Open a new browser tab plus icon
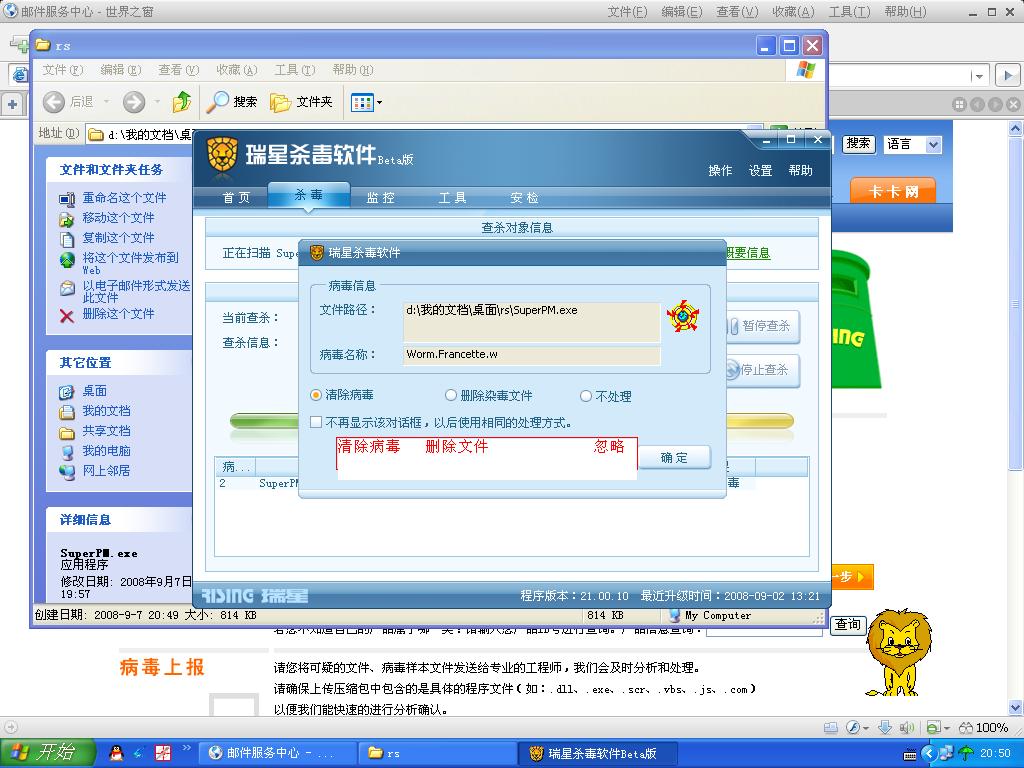Image resolution: width=1024 pixels, height=768 pixels. coord(12,104)
